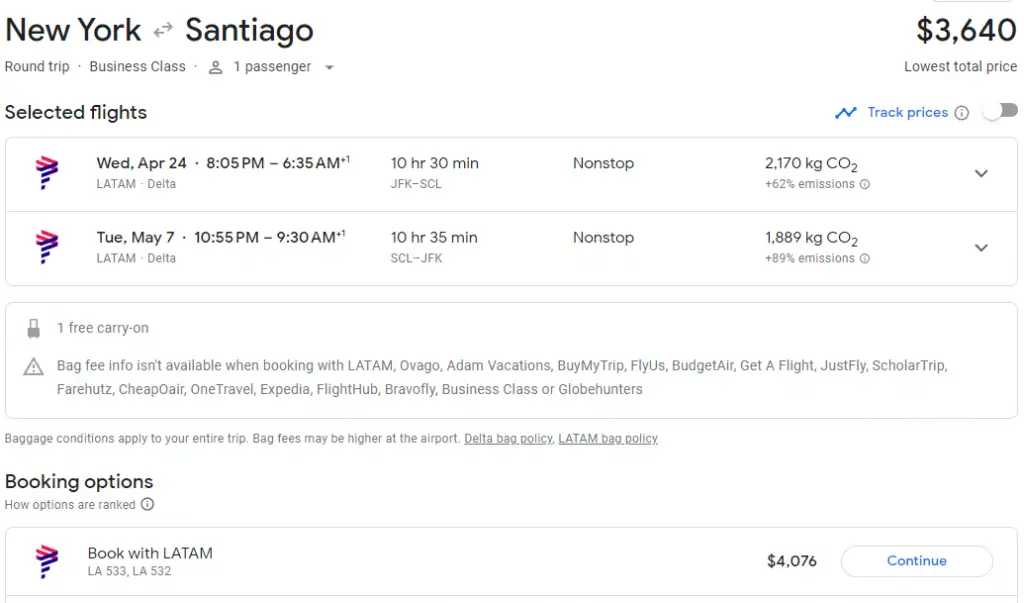Click LATAM logo on Apr 24 flight
The width and height of the screenshot is (1024, 603).
point(47,173)
